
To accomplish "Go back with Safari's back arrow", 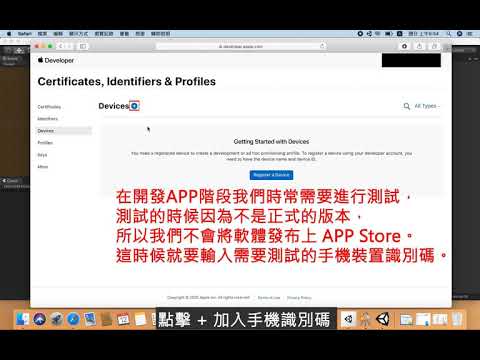I will 61,46.
